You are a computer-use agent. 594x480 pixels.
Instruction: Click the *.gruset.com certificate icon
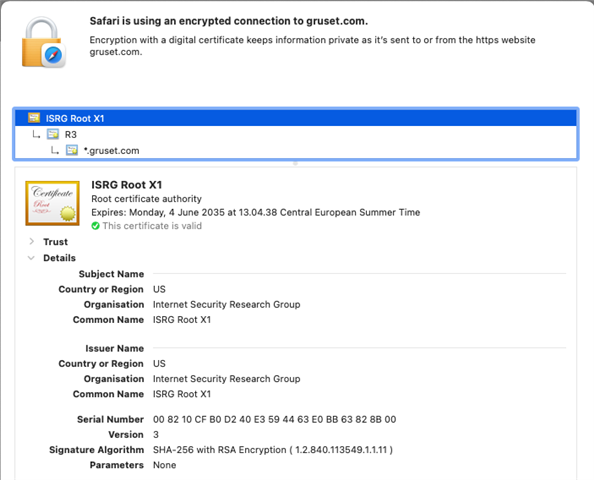tap(72, 150)
